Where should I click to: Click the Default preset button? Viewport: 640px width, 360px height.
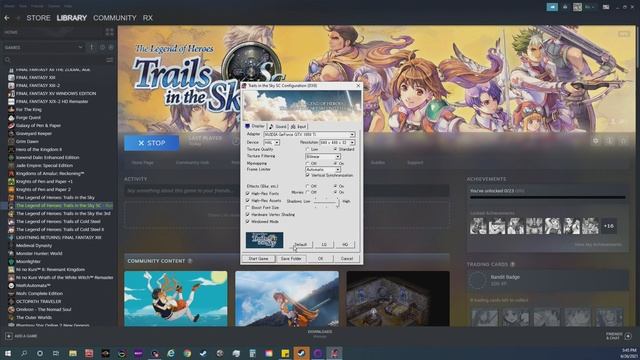click(301, 244)
